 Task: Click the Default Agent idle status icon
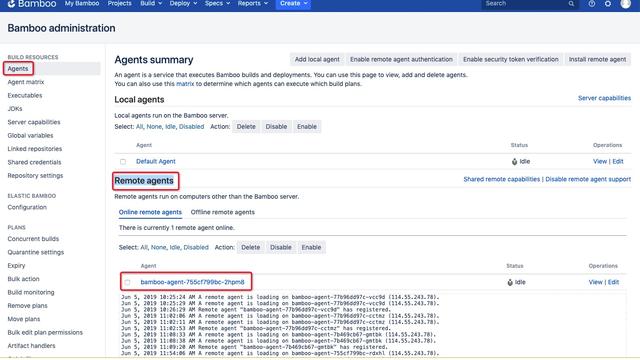(514, 162)
